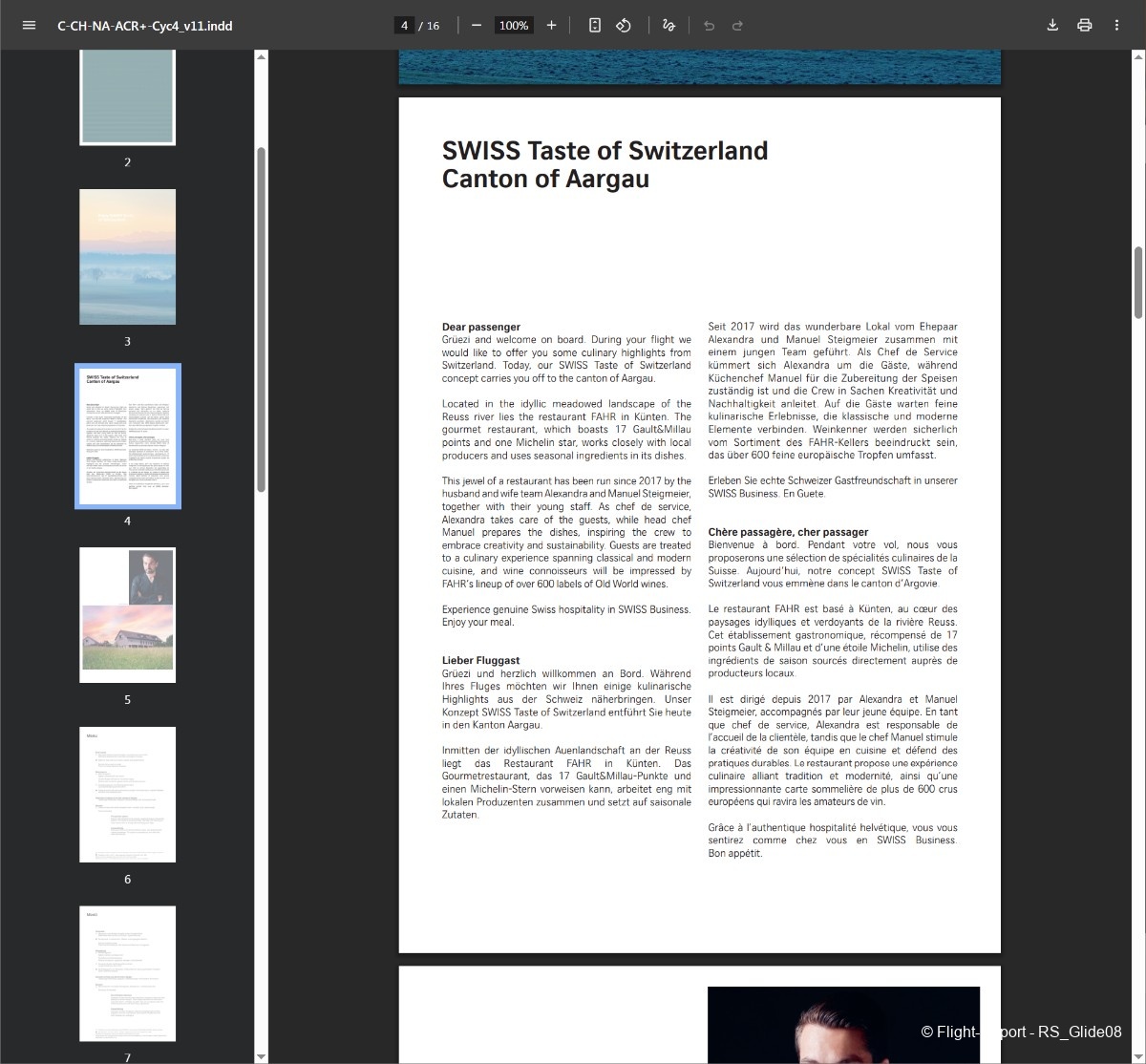The height and width of the screenshot is (1064, 1146).
Task: Click the main document vertical scrollbar thumb
Action: tap(1138, 282)
